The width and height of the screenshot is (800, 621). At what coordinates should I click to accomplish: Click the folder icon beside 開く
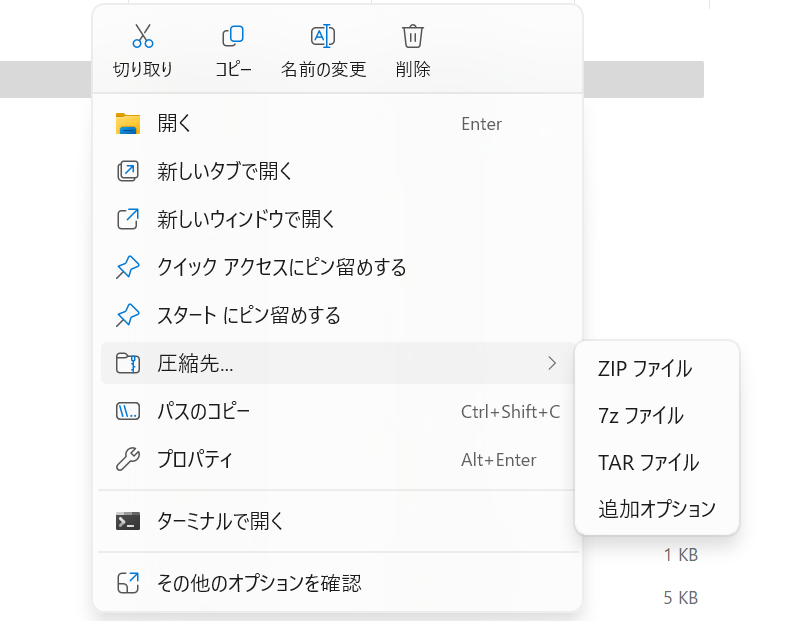[x=127, y=124]
